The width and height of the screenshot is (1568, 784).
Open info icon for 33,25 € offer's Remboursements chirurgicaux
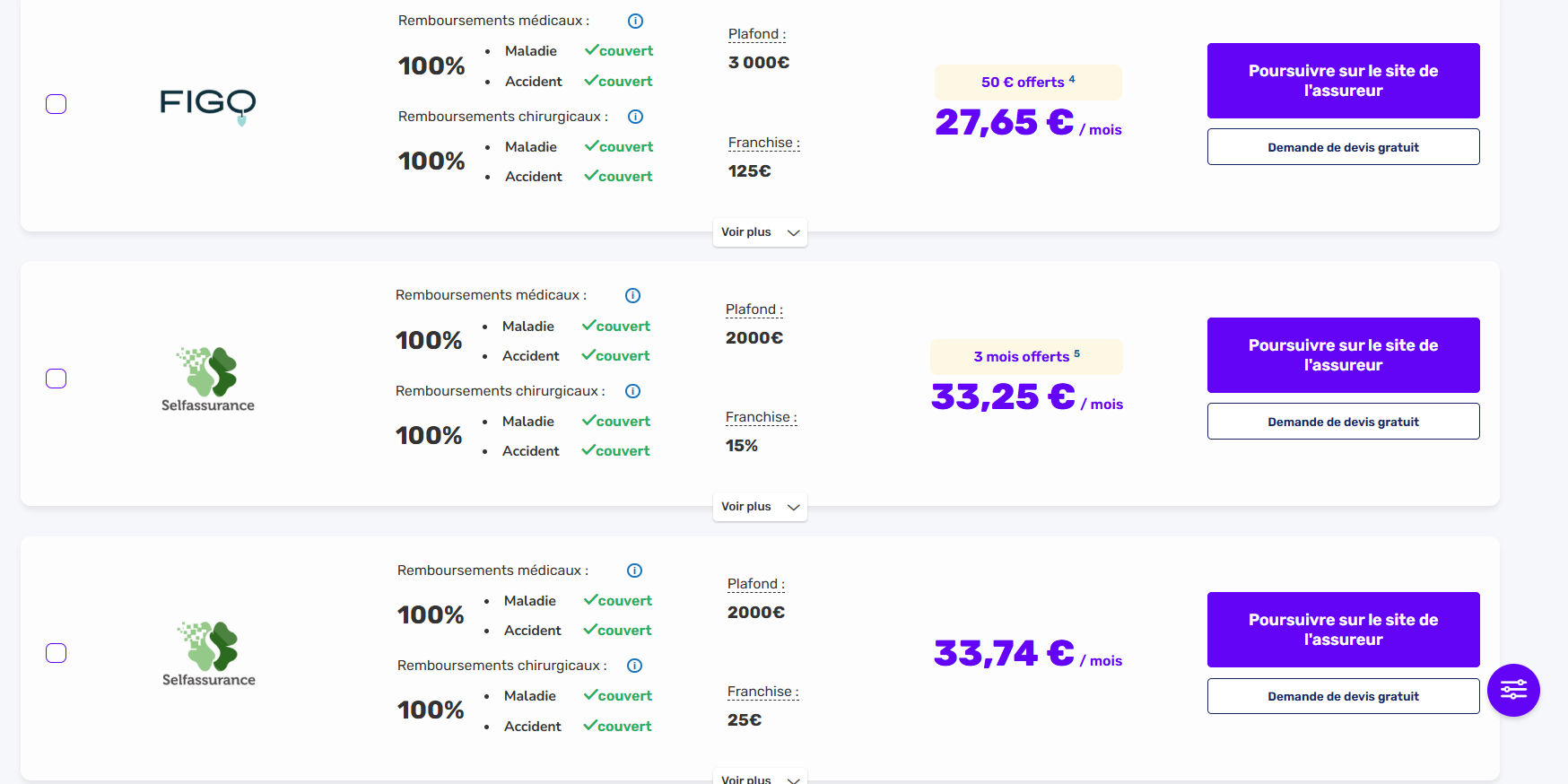632,391
